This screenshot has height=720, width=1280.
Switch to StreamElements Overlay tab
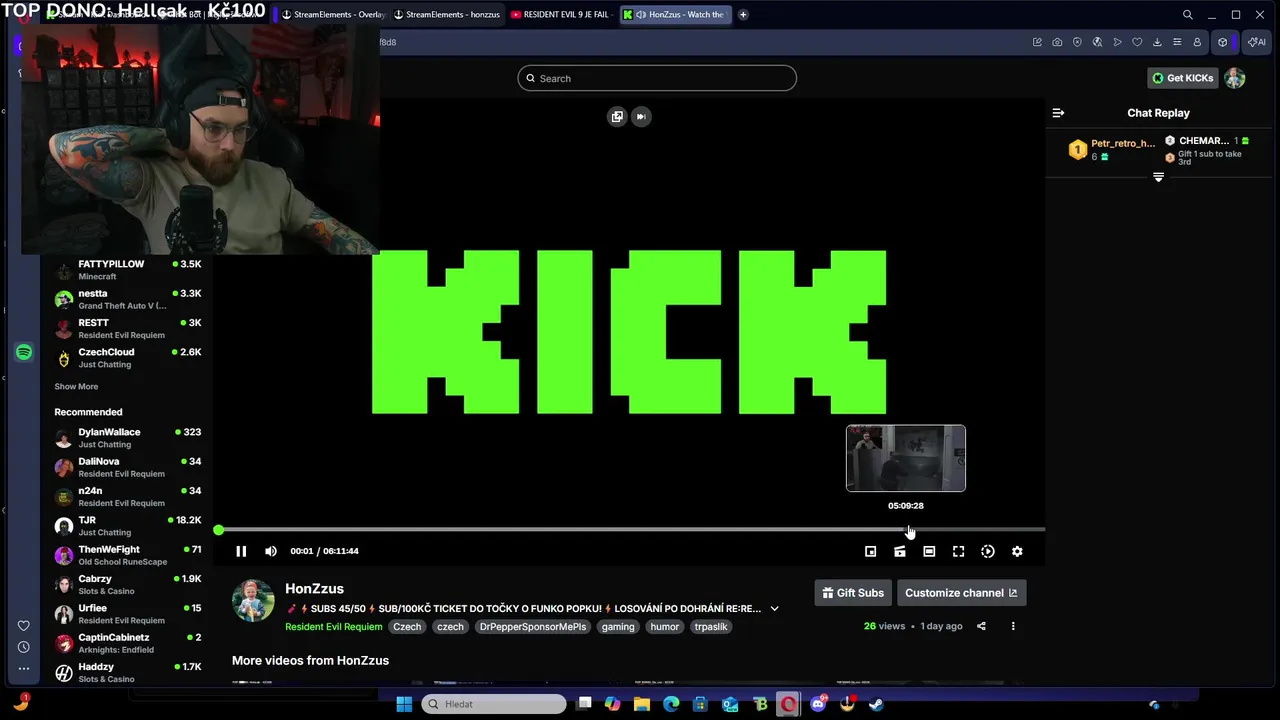click(x=333, y=15)
